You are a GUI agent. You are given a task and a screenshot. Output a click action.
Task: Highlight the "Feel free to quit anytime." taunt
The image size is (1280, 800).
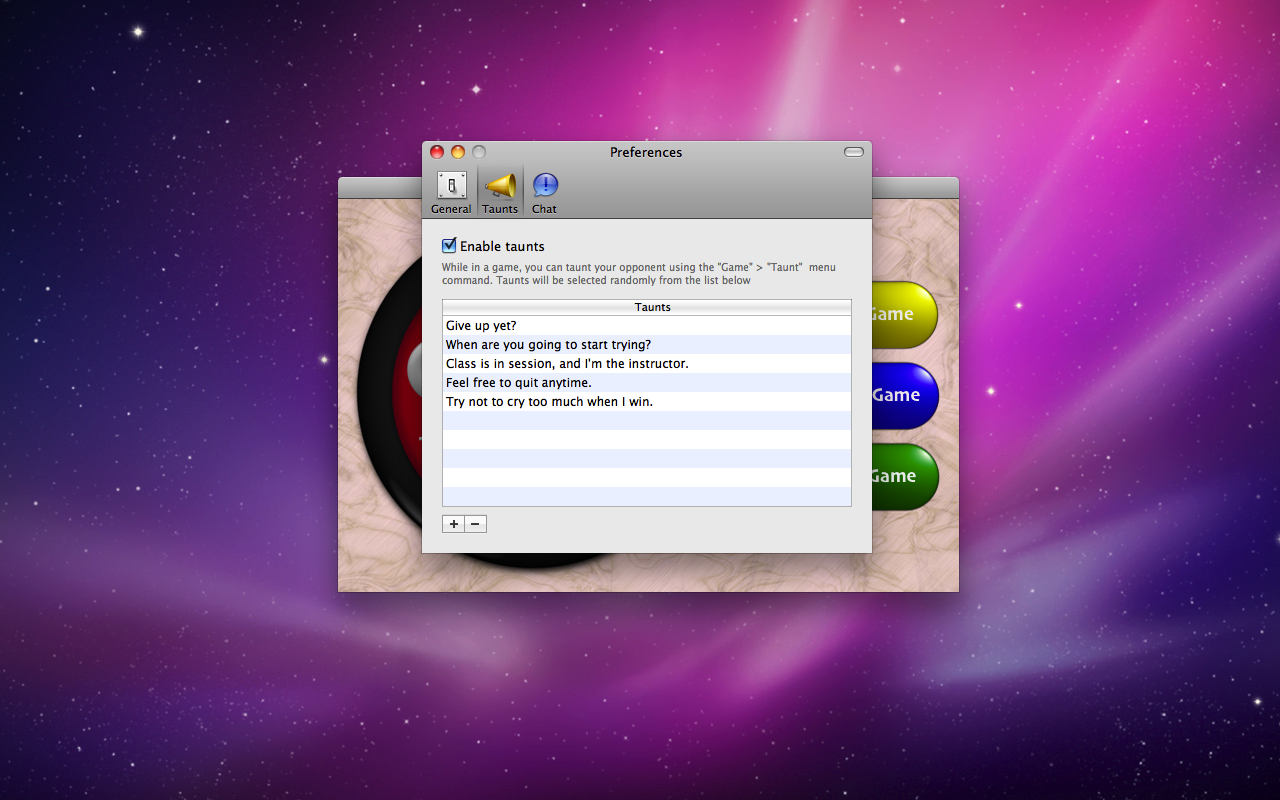click(519, 383)
